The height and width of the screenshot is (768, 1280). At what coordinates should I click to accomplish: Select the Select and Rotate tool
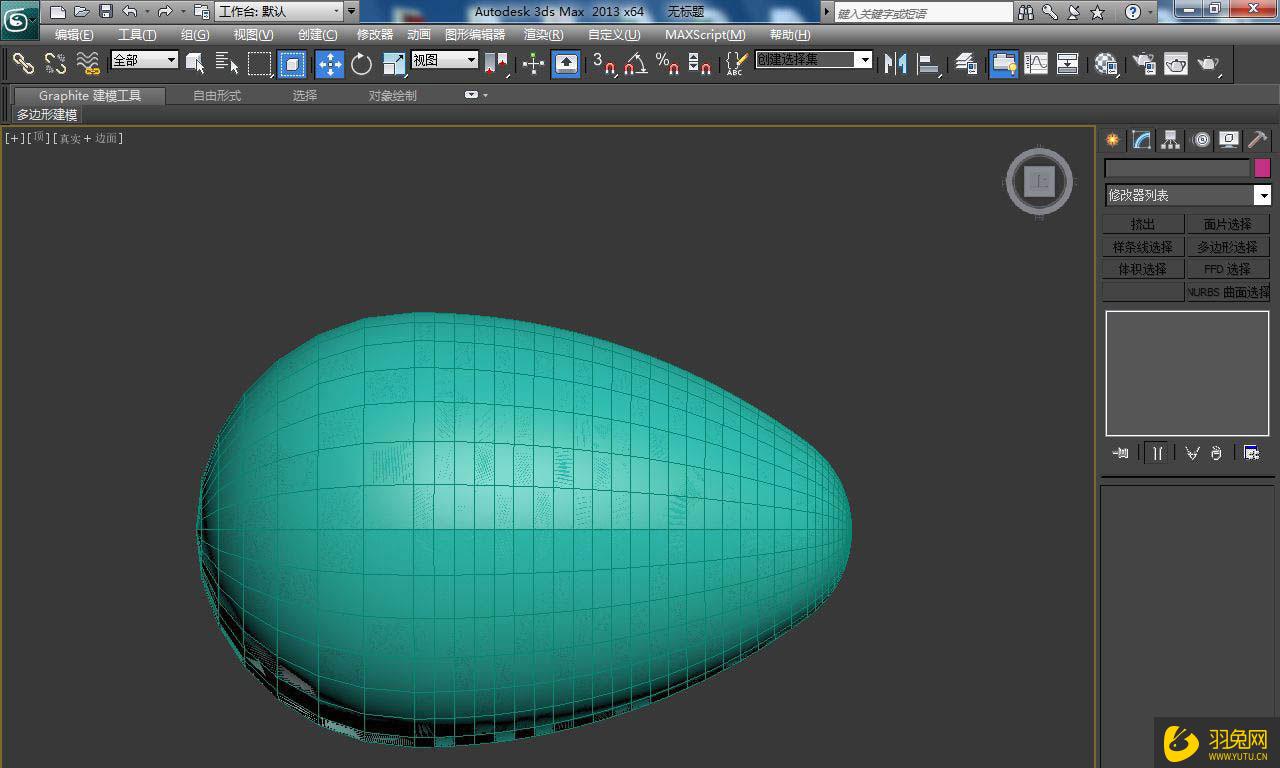[360, 64]
